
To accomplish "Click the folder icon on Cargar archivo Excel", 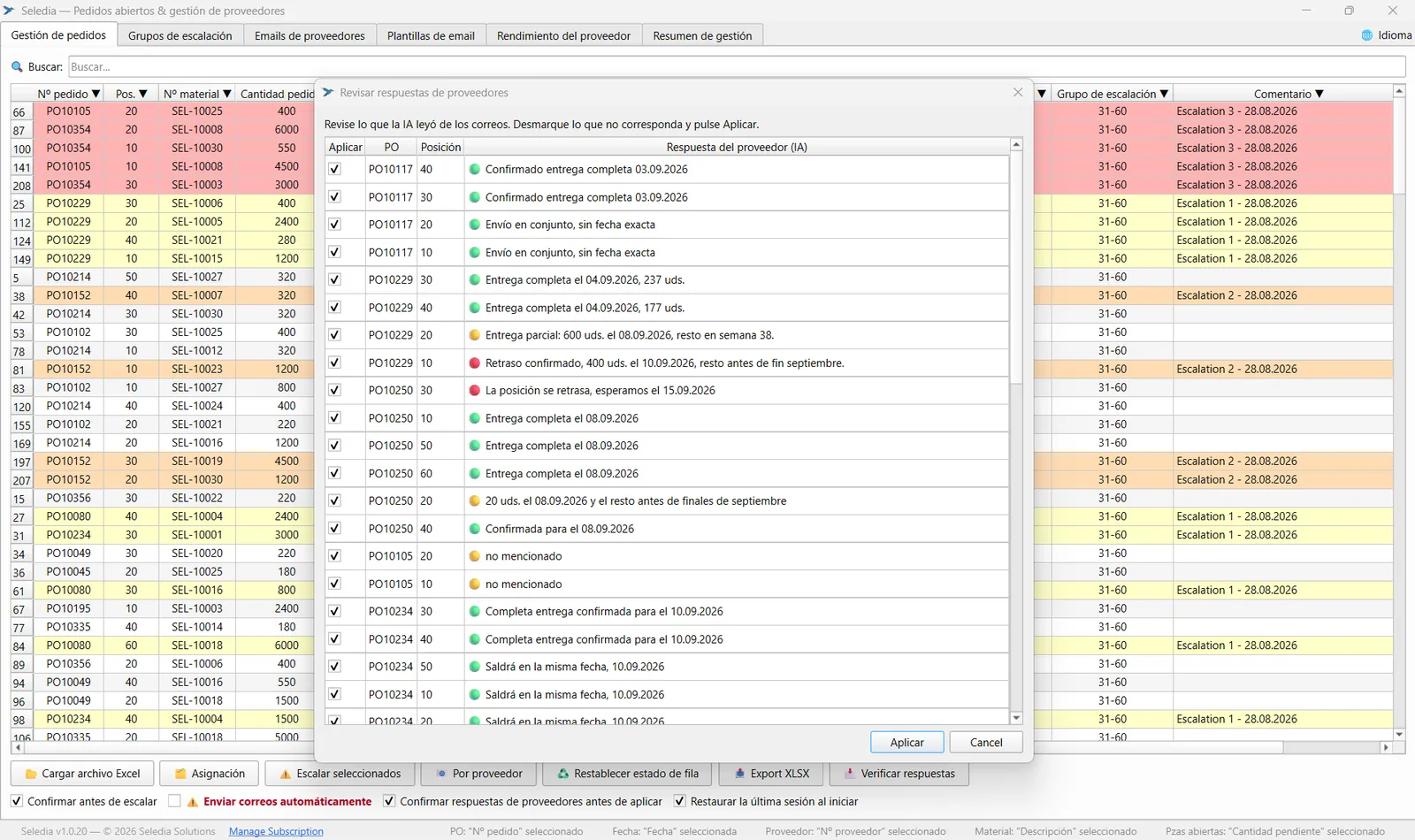I will coord(31,774).
